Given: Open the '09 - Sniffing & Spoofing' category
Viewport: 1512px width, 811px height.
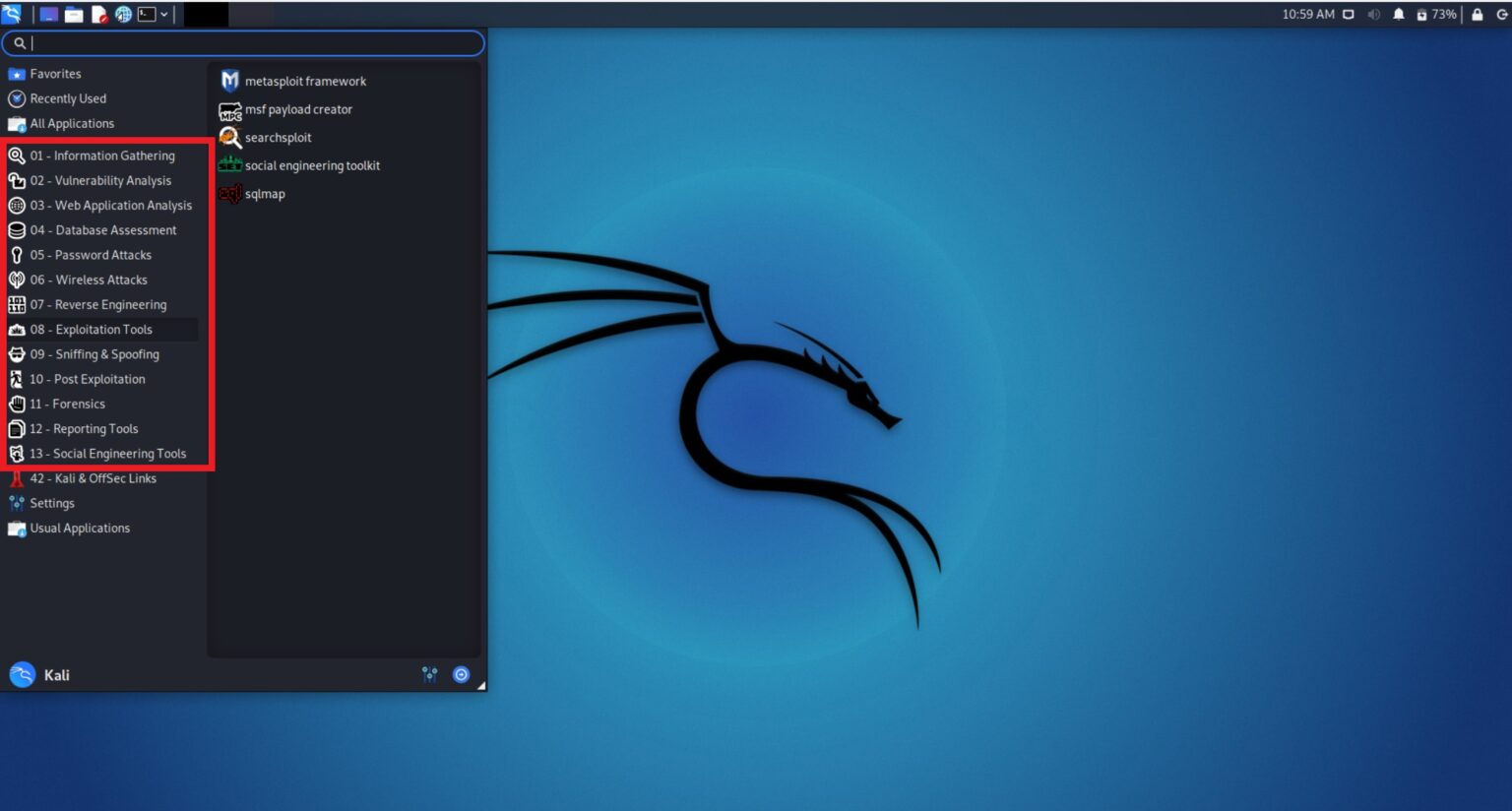Looking at the screenshot, I should click(96, 353).
